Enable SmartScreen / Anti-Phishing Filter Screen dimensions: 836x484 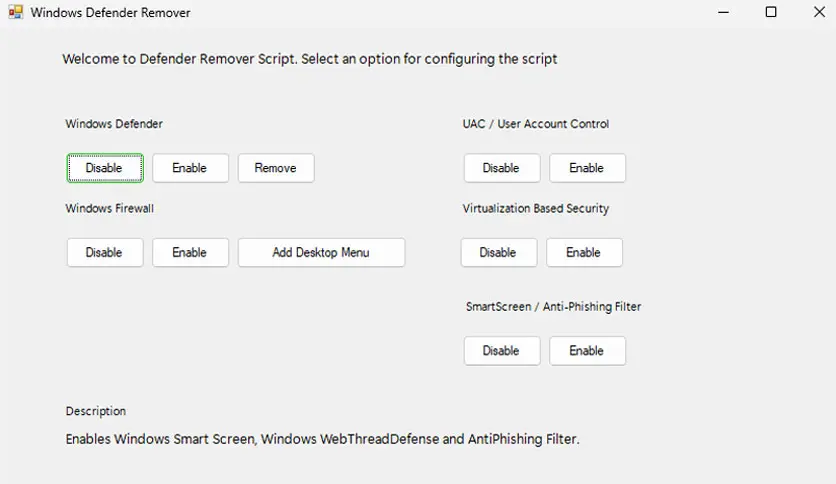pos(587,350)
